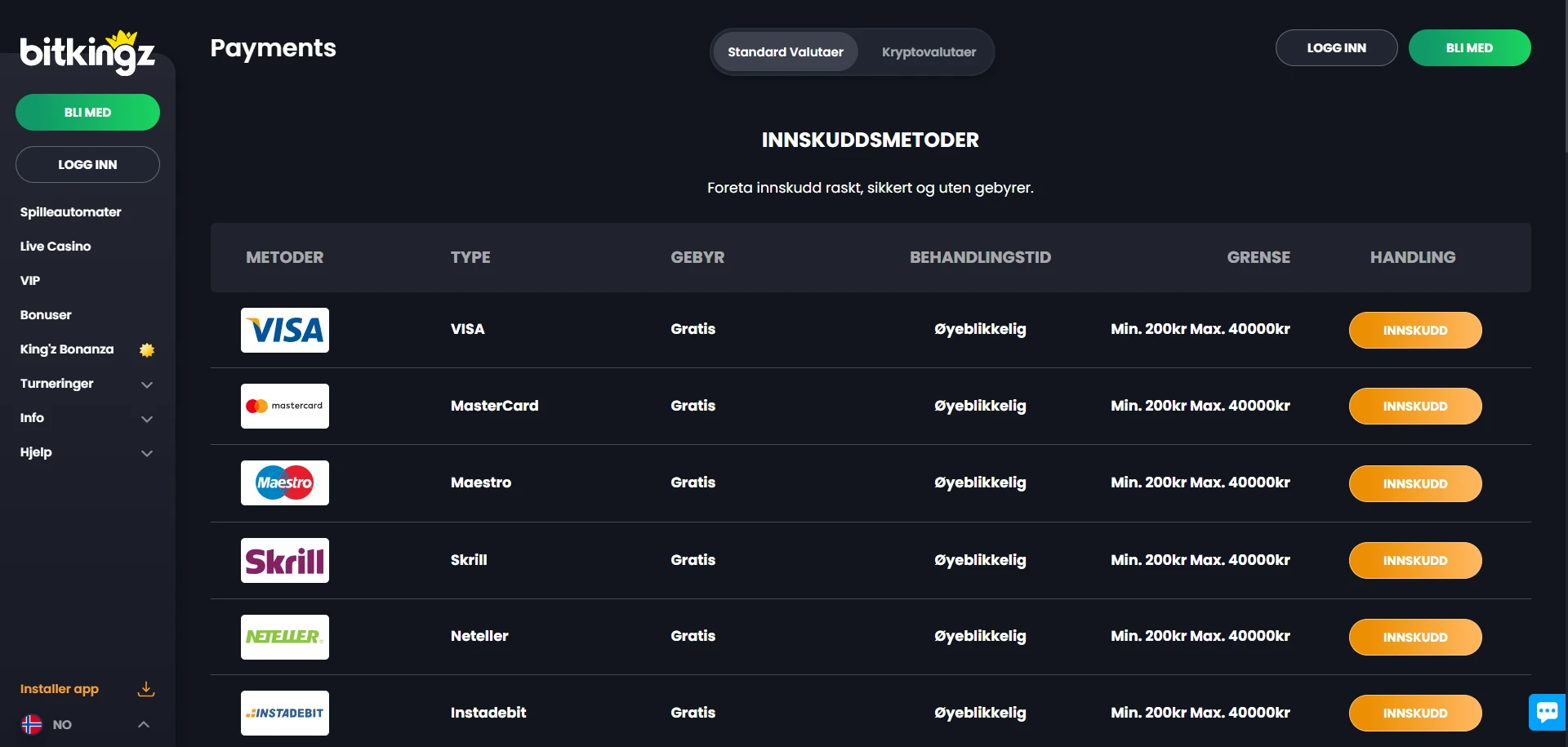Click INNSKUDD for VISA
This screenshot has width=1568, height=747.
(x=1415, y=330)
